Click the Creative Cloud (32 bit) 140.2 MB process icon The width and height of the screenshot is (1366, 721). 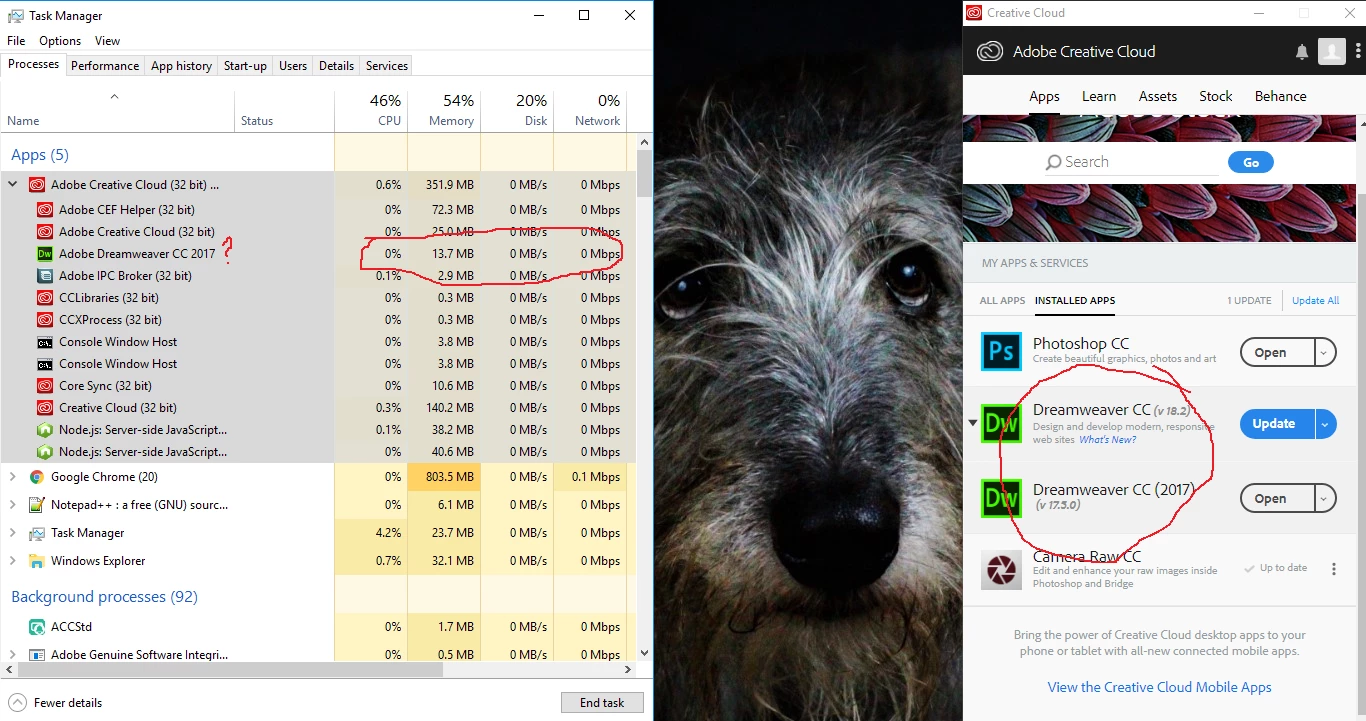[44, 408]
